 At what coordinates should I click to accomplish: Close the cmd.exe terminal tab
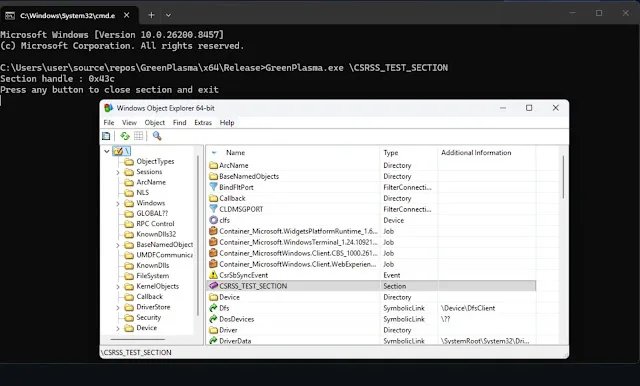[127, 15]
